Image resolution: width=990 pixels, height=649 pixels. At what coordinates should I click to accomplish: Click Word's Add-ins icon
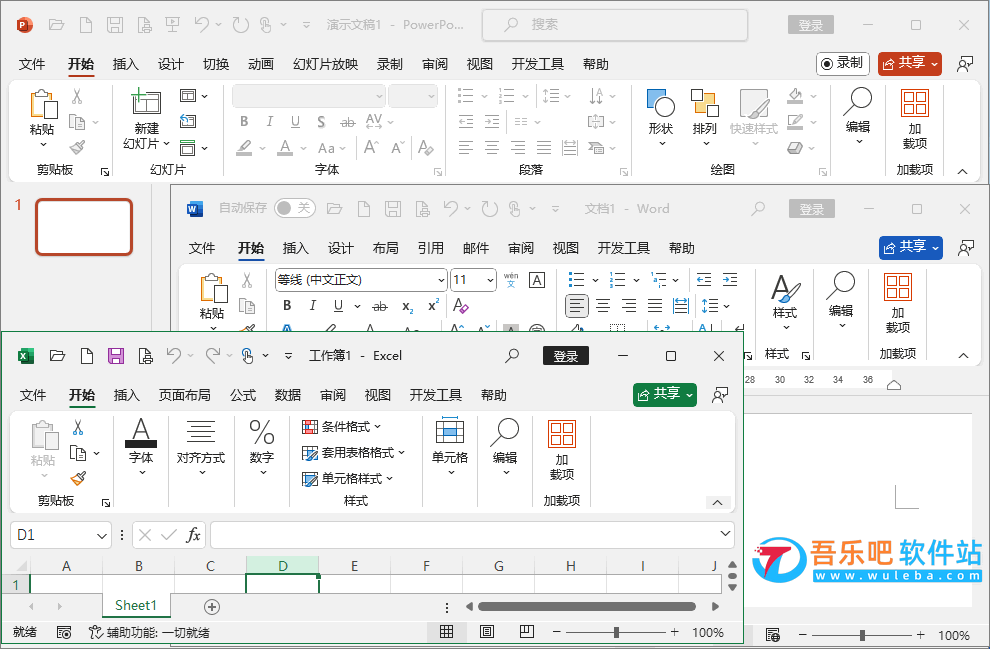897,287
